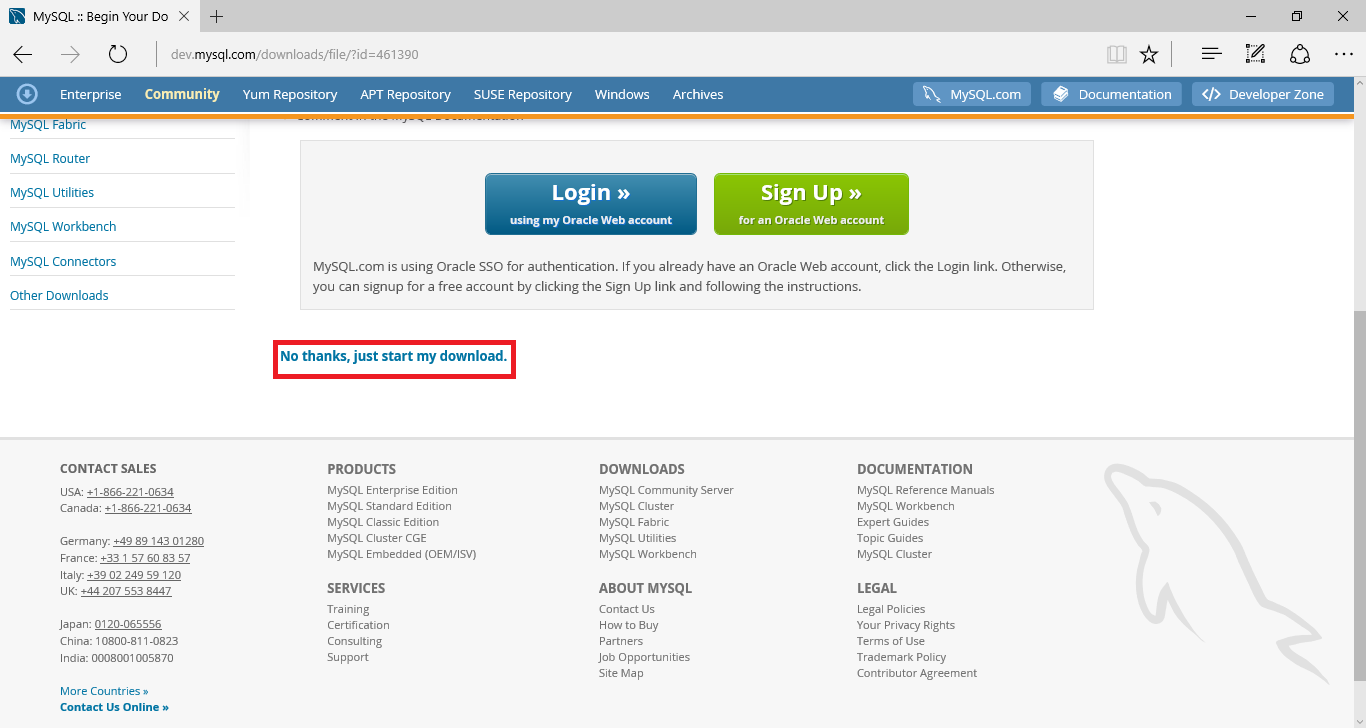
Task: Open MySQL Connectors in sidebar
Action: coord(63,261)
